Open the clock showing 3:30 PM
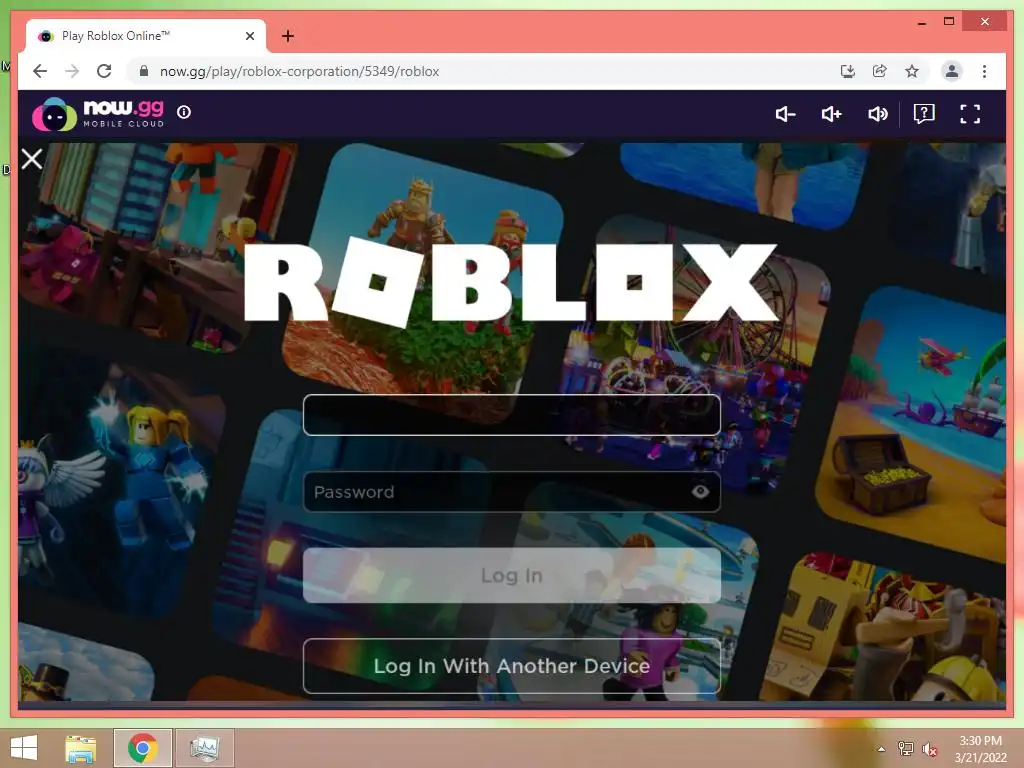The width and height of the screenshot is (1024, 768). point(980,748)
